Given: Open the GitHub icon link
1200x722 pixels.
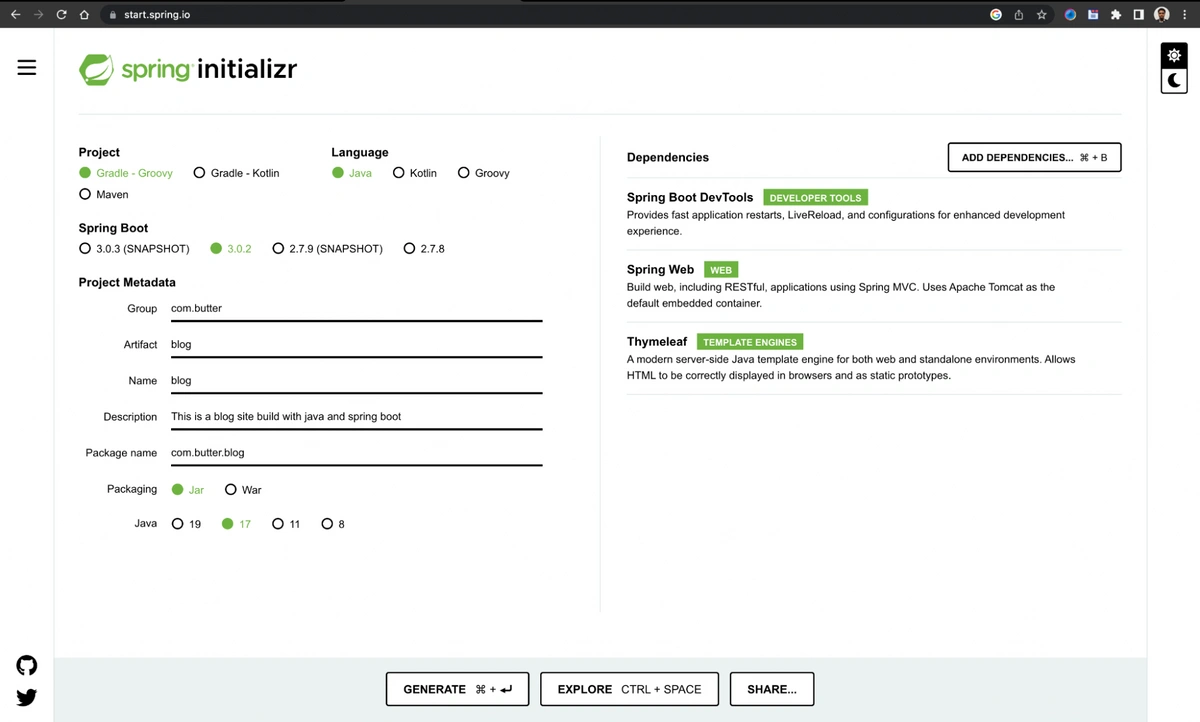Looking at the screenshot, I should [x=27, y=665].
